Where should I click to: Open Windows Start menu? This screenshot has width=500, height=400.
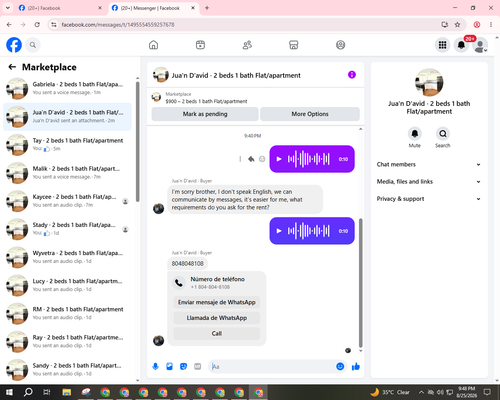9,392
